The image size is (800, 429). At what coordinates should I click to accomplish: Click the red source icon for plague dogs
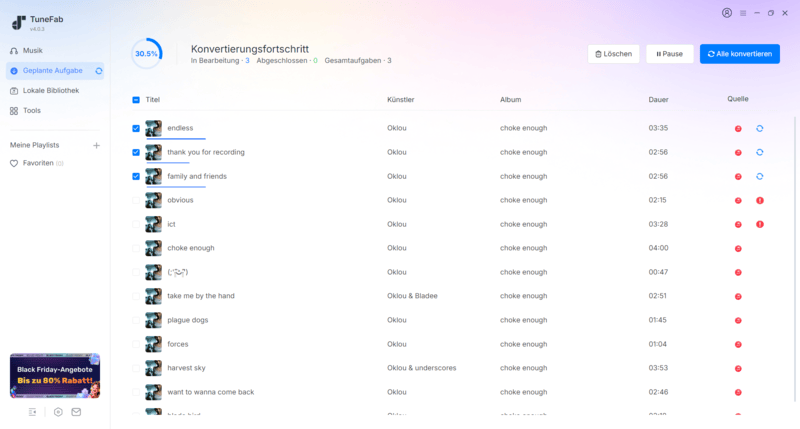[x=738, y=320]
